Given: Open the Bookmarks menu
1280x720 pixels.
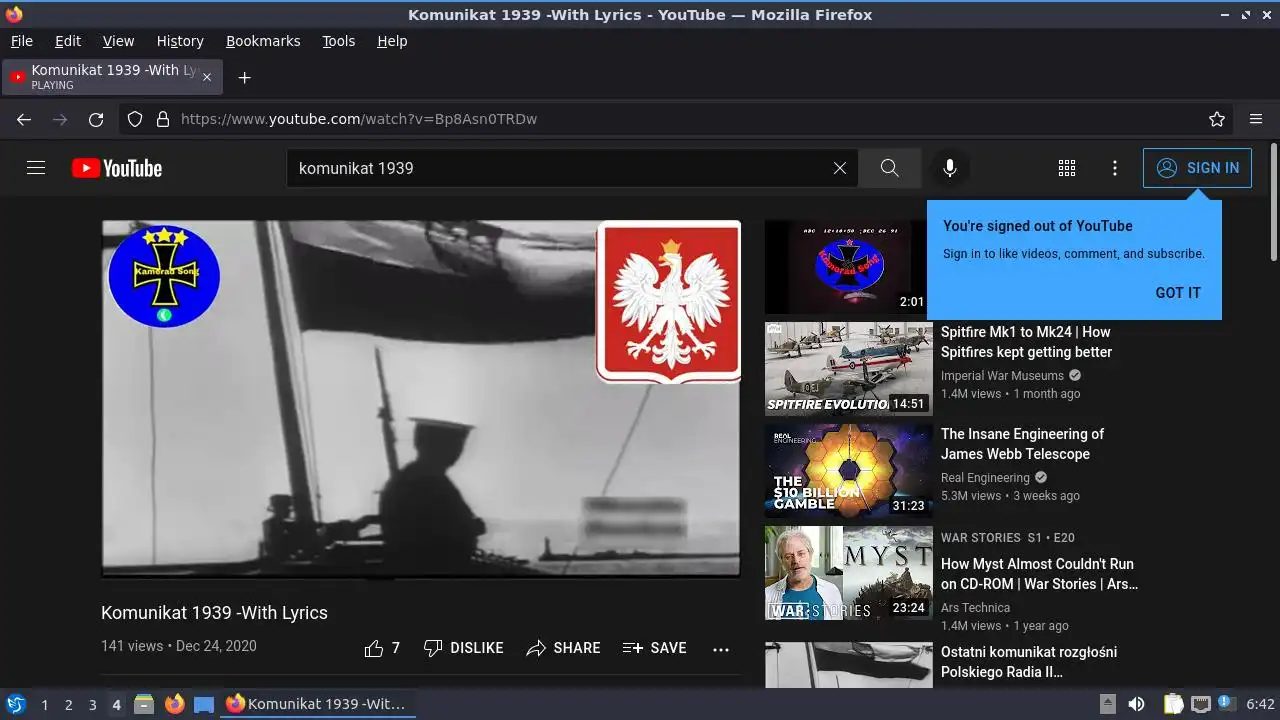Looking at the screenshot, I should (x=263, y=41).
